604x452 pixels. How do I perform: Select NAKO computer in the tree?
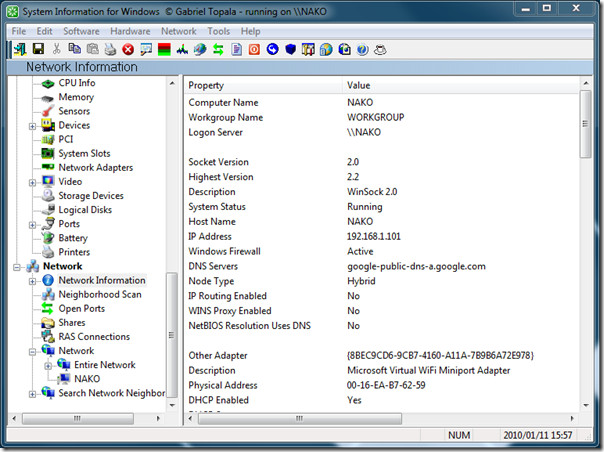point(87,379)
